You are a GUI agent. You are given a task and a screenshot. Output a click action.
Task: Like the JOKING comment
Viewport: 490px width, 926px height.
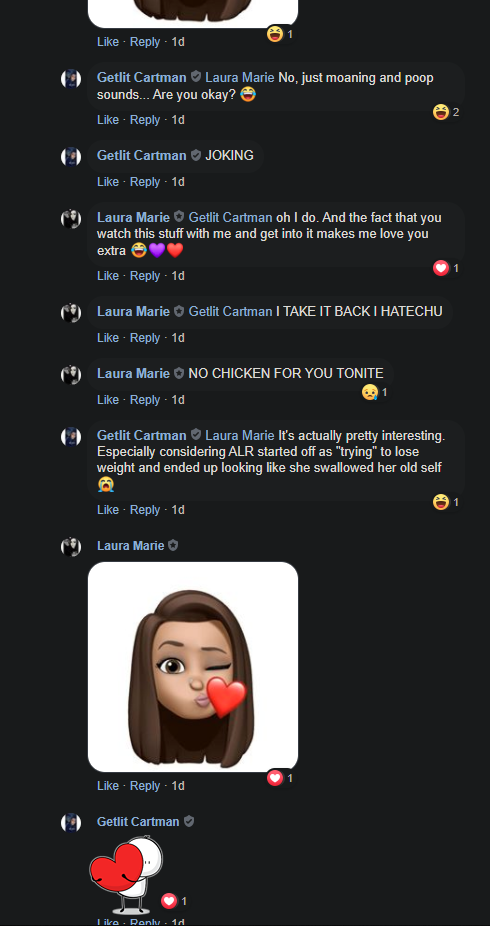(108, 182)
